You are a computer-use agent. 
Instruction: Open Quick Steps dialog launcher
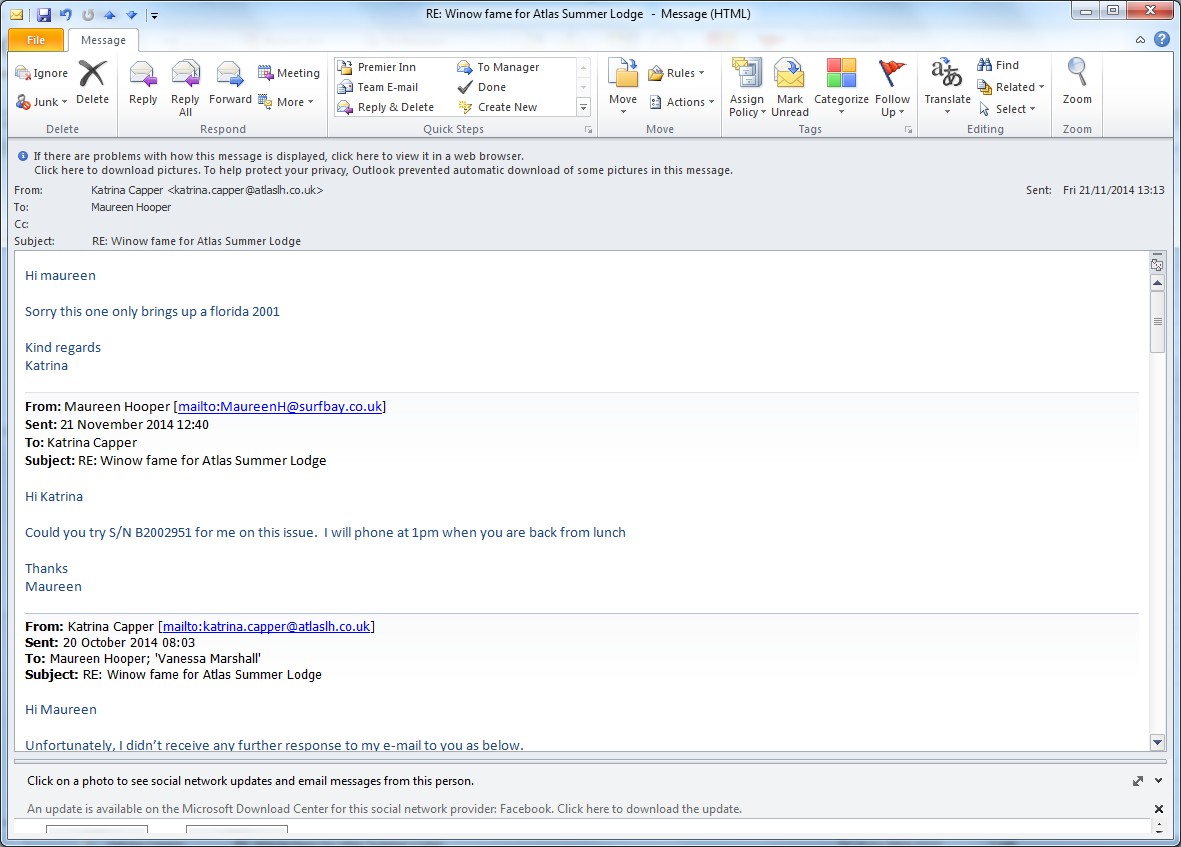[x=588, y=130]
